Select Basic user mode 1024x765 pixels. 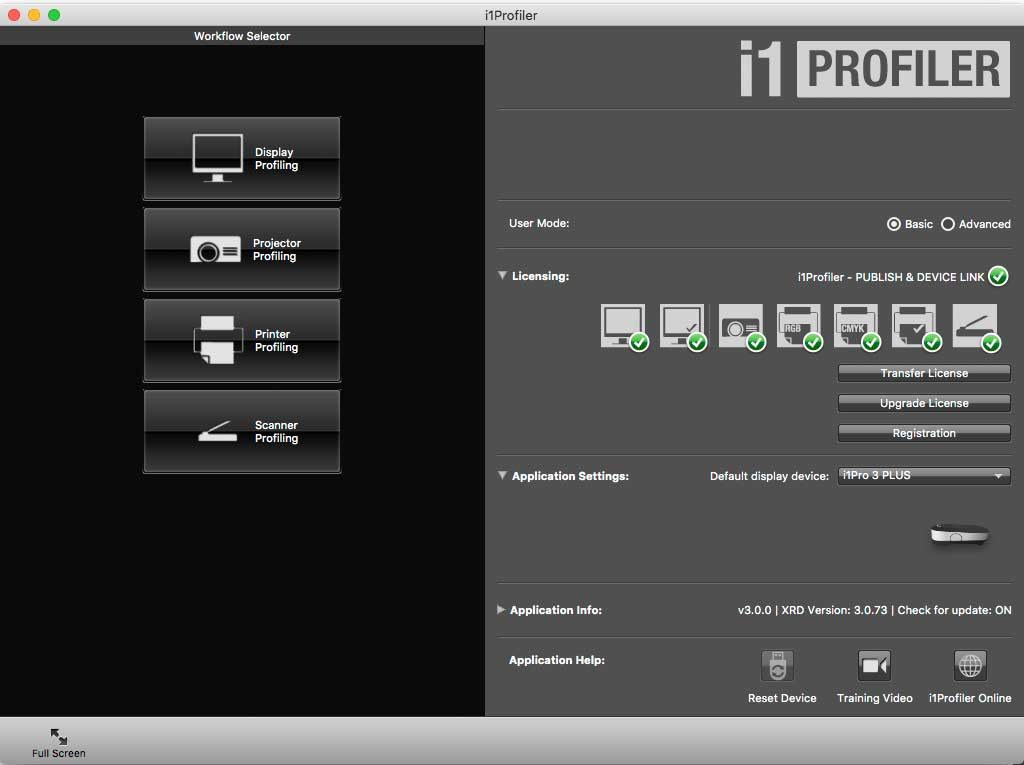893,224
